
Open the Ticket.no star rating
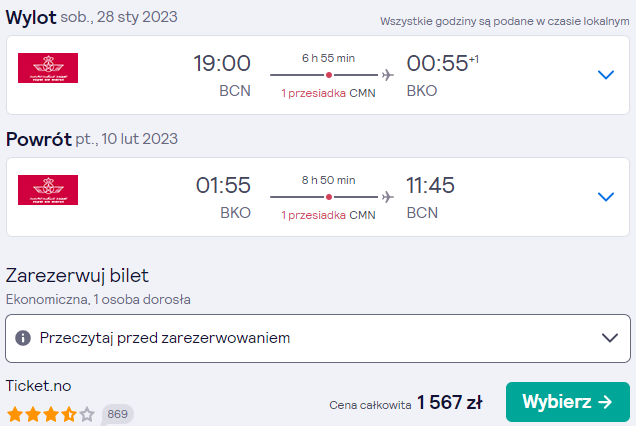tap(51, 415)
